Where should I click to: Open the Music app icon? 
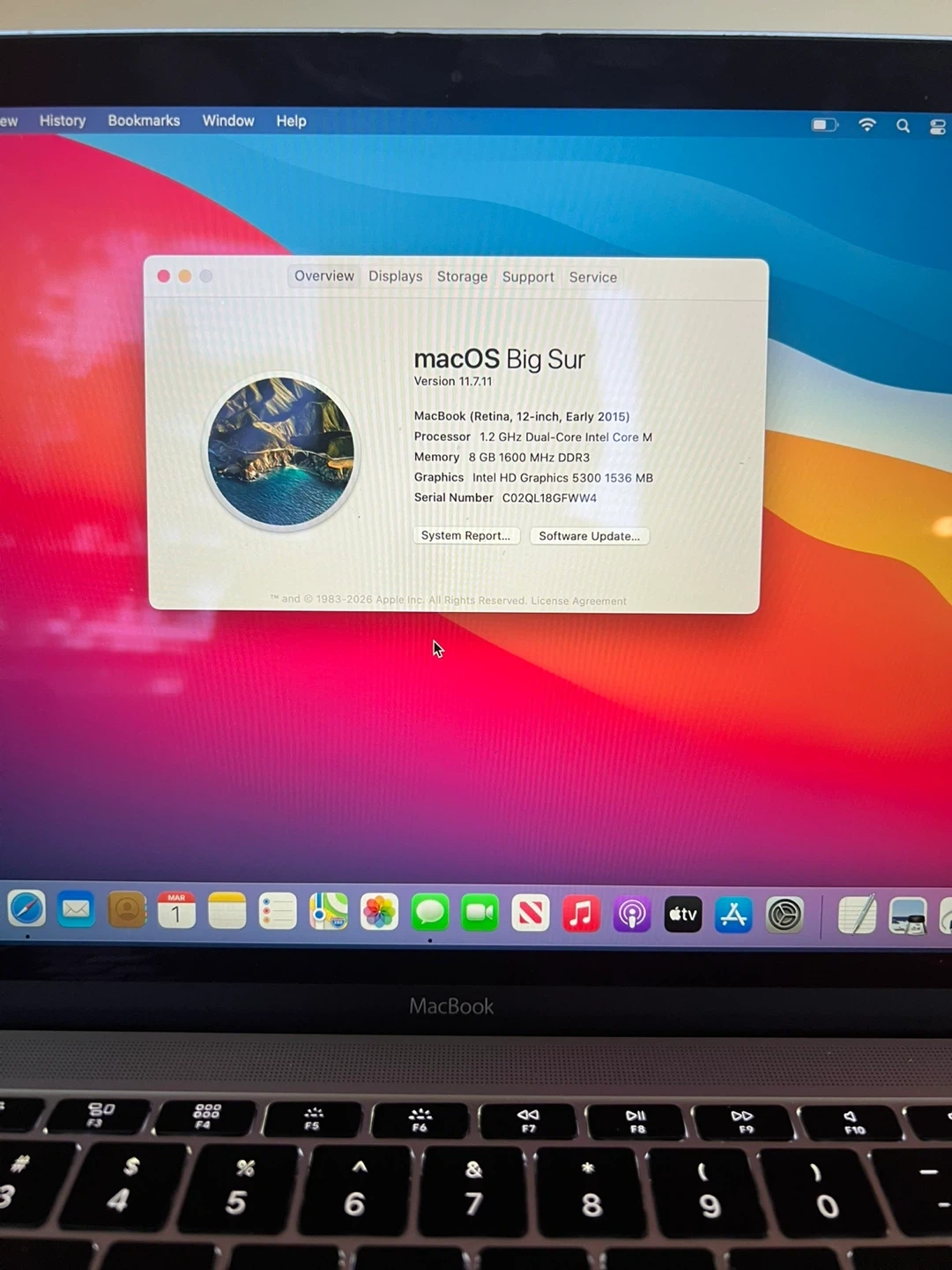[581, 914]
